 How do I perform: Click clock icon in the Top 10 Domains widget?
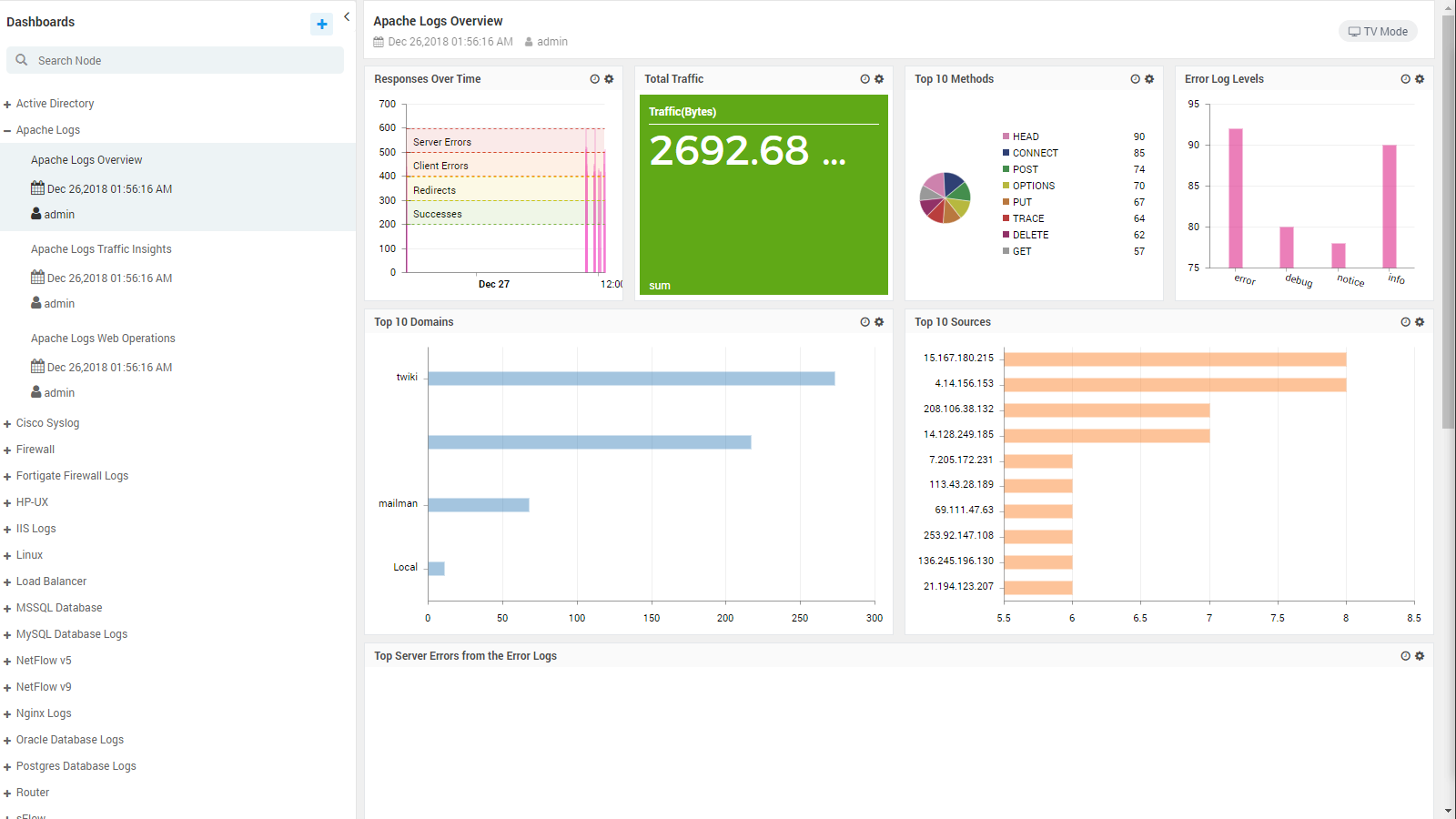(x=864, y=322)
